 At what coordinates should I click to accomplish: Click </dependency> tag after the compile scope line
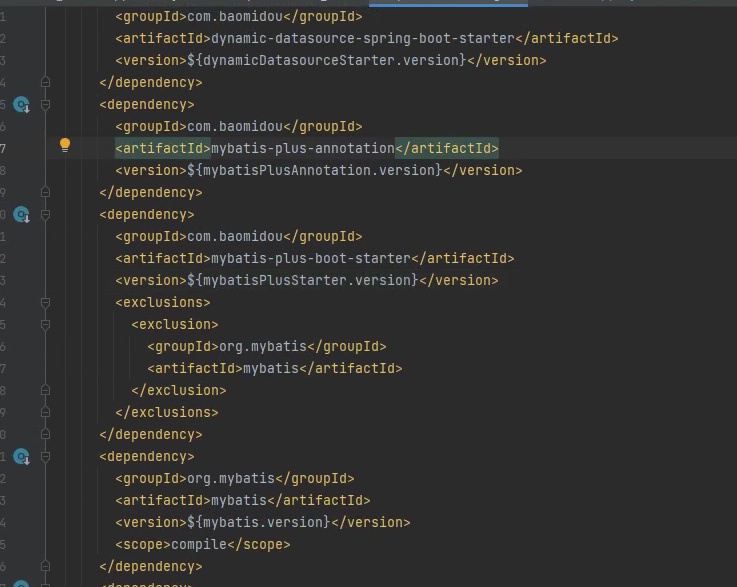coord(151,566)
